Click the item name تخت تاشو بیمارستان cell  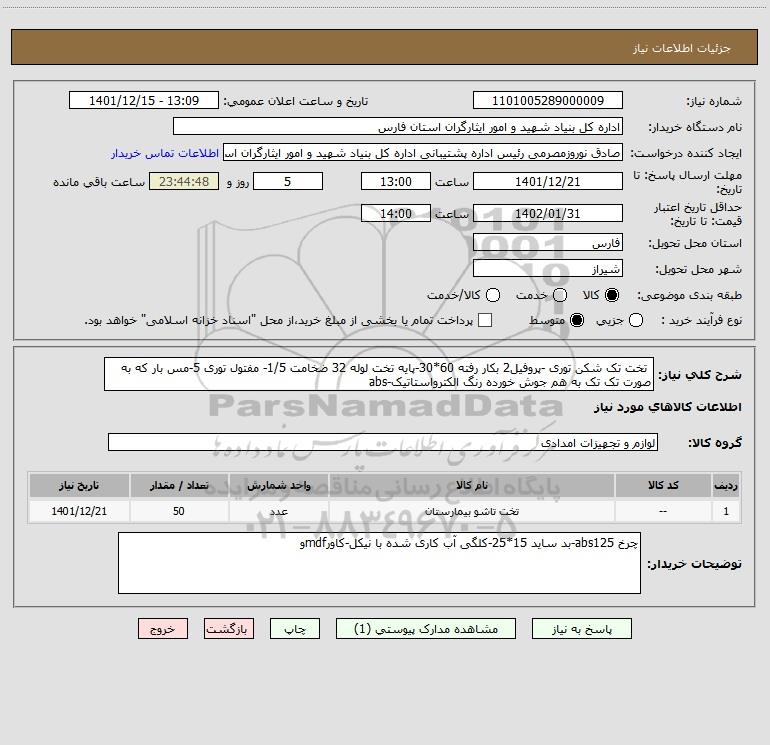click(472, 511)
